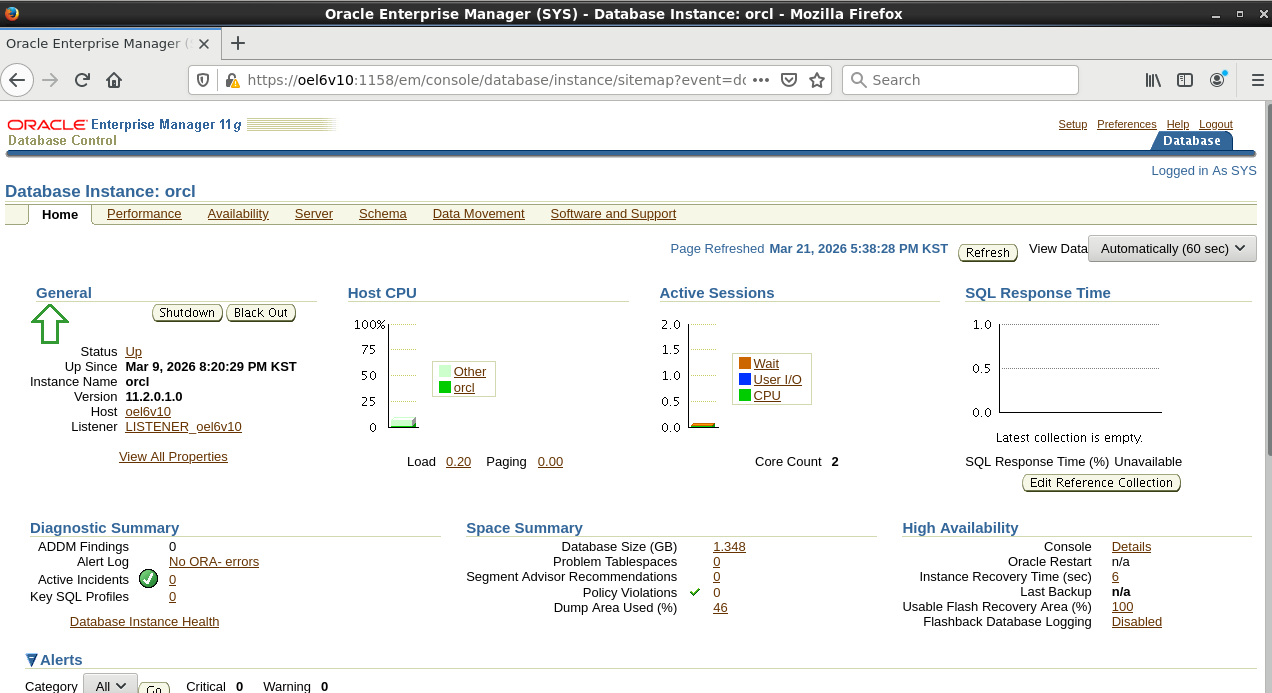
Task: Click the Paging 0.00 link
Action: point(550,462)
